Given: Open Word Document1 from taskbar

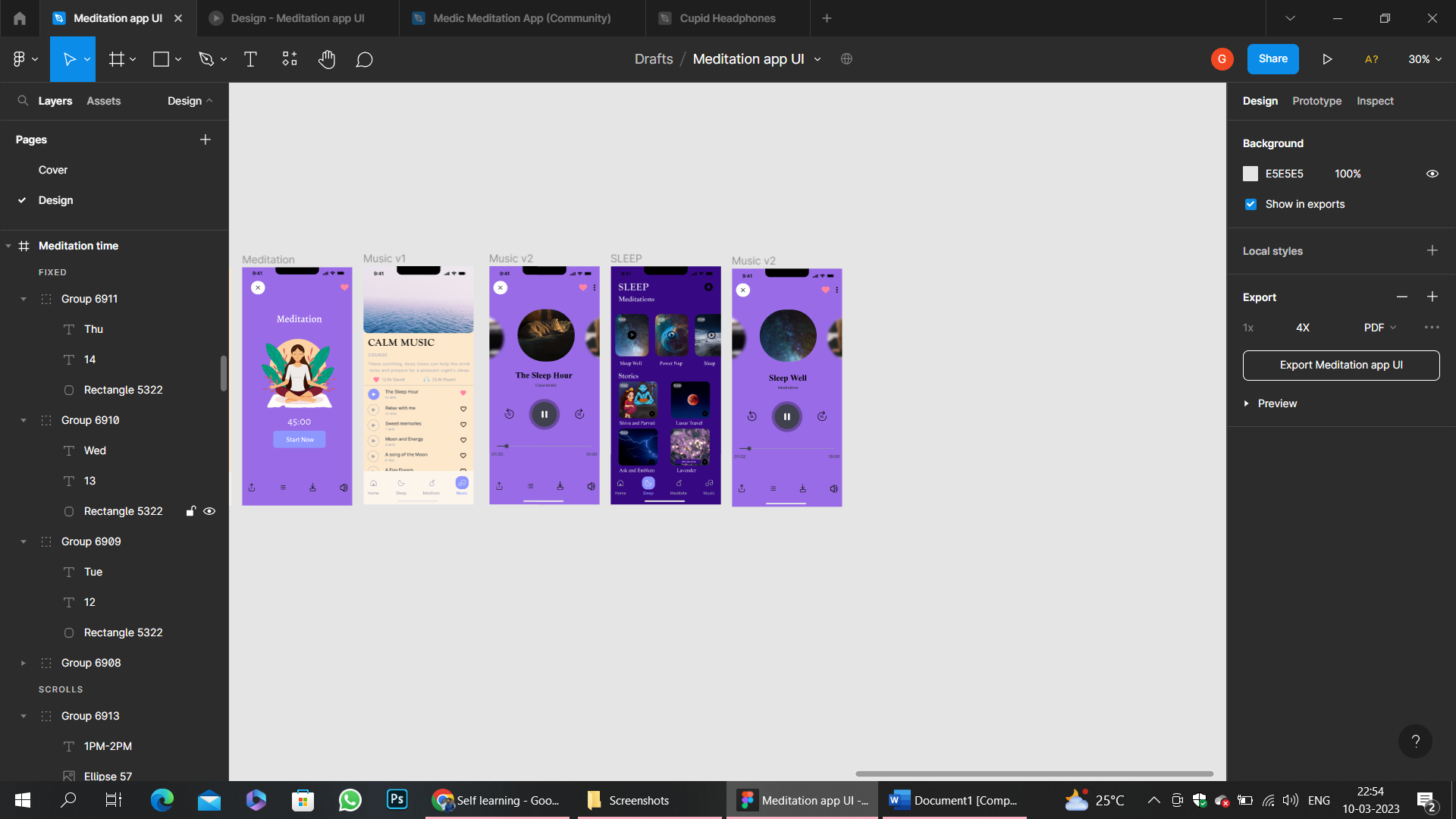Looking at the screenshot, I should [x=952, y=800].
